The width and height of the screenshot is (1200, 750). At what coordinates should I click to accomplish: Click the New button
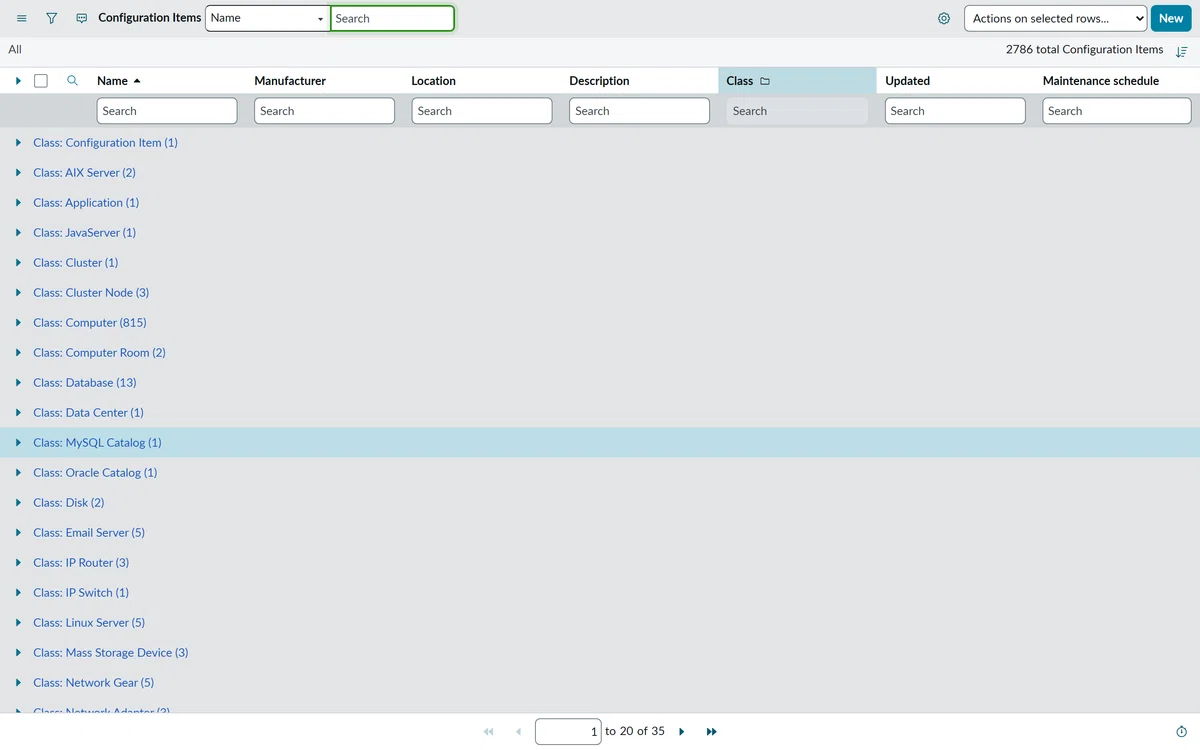click(1171, 18)
